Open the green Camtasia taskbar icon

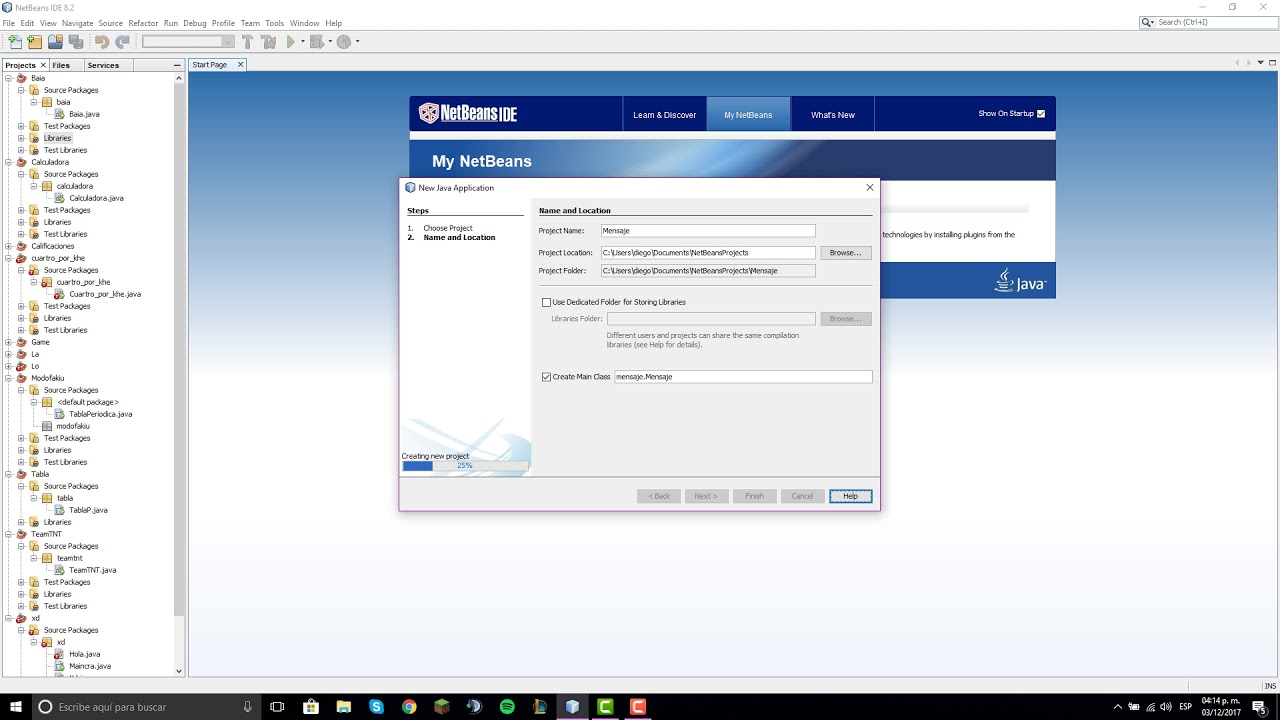pyautogui.click(x=605, y=707)
